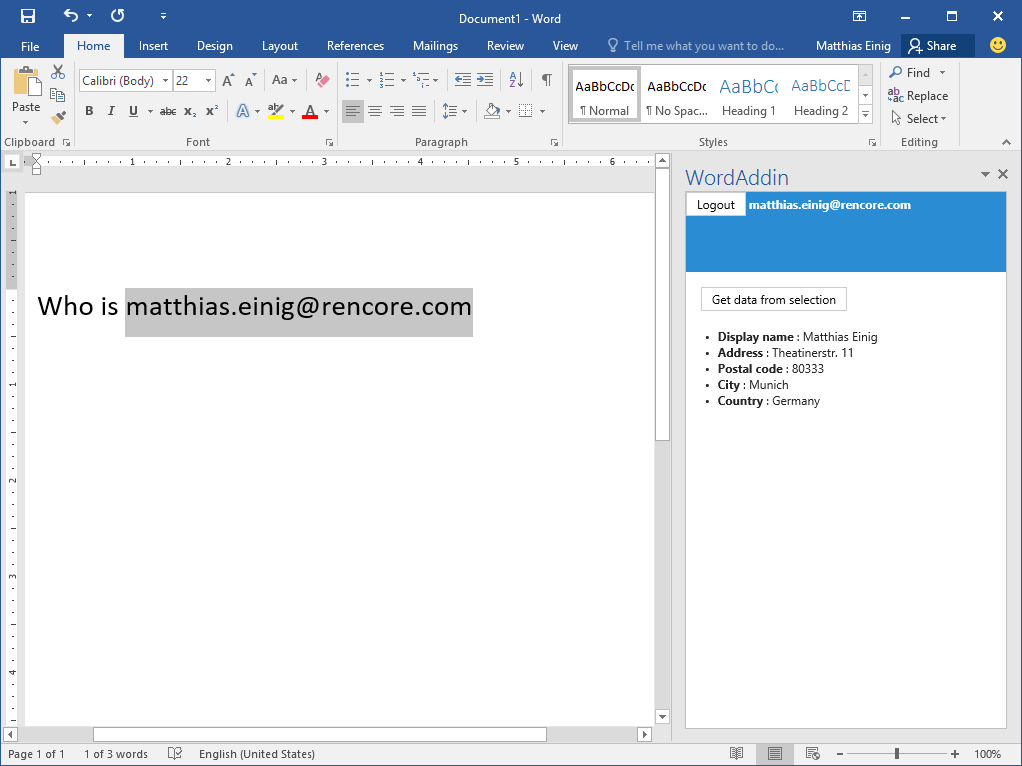The width and height of the screenshot is (1022, 766).
Task: Send feedback via the smiley icon
Action: (997, 45)
